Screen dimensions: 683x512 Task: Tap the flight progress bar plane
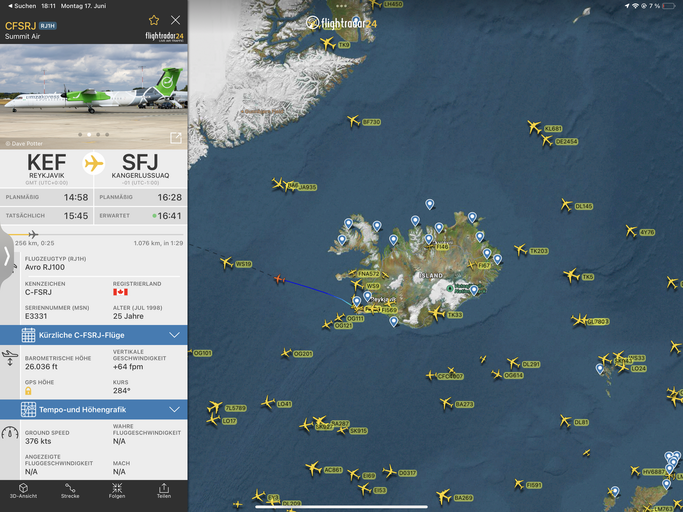click(33, 234)
